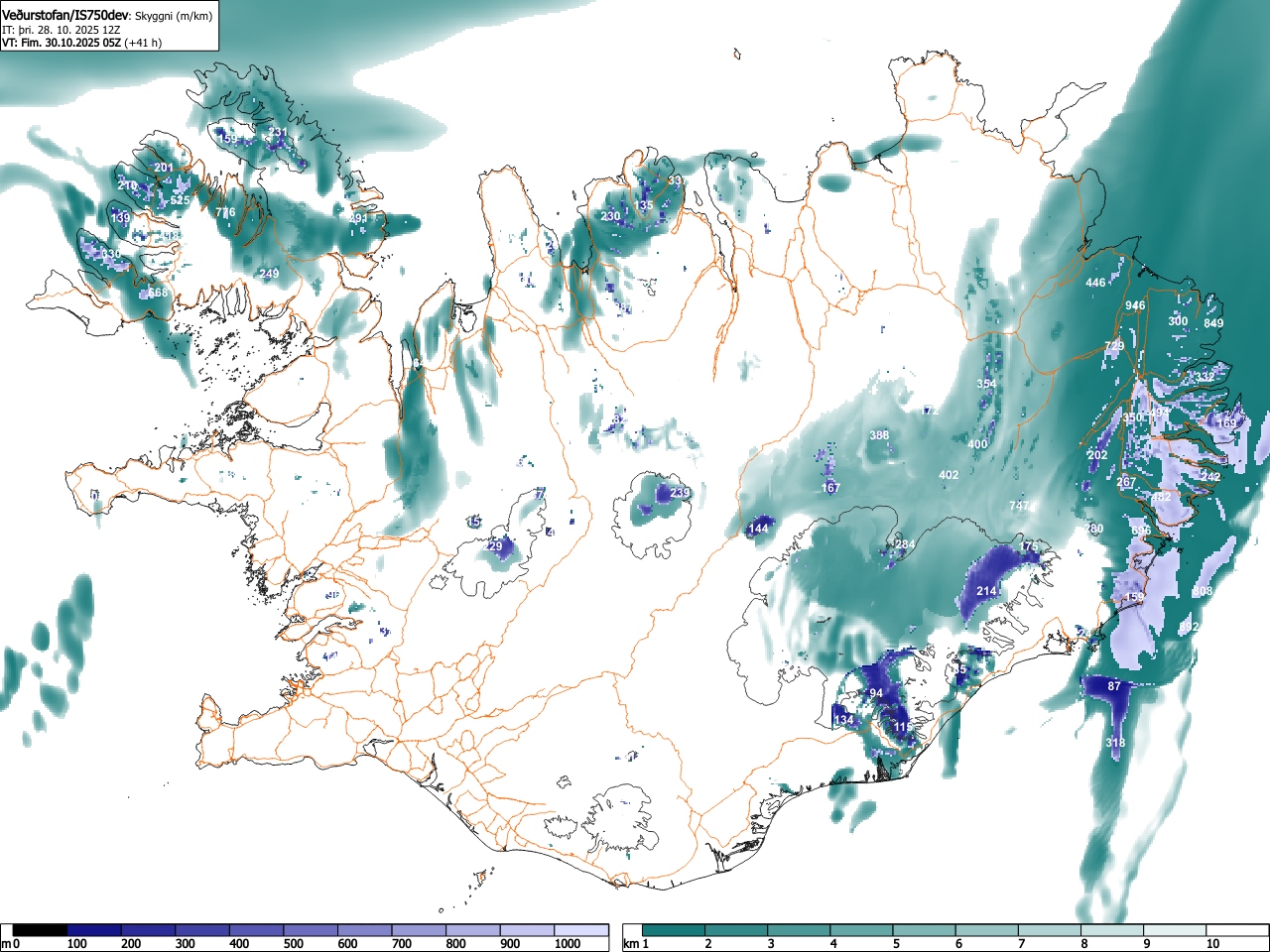Click the 167 visibility value on the map

pyautogui.click(x=830, y=488)
